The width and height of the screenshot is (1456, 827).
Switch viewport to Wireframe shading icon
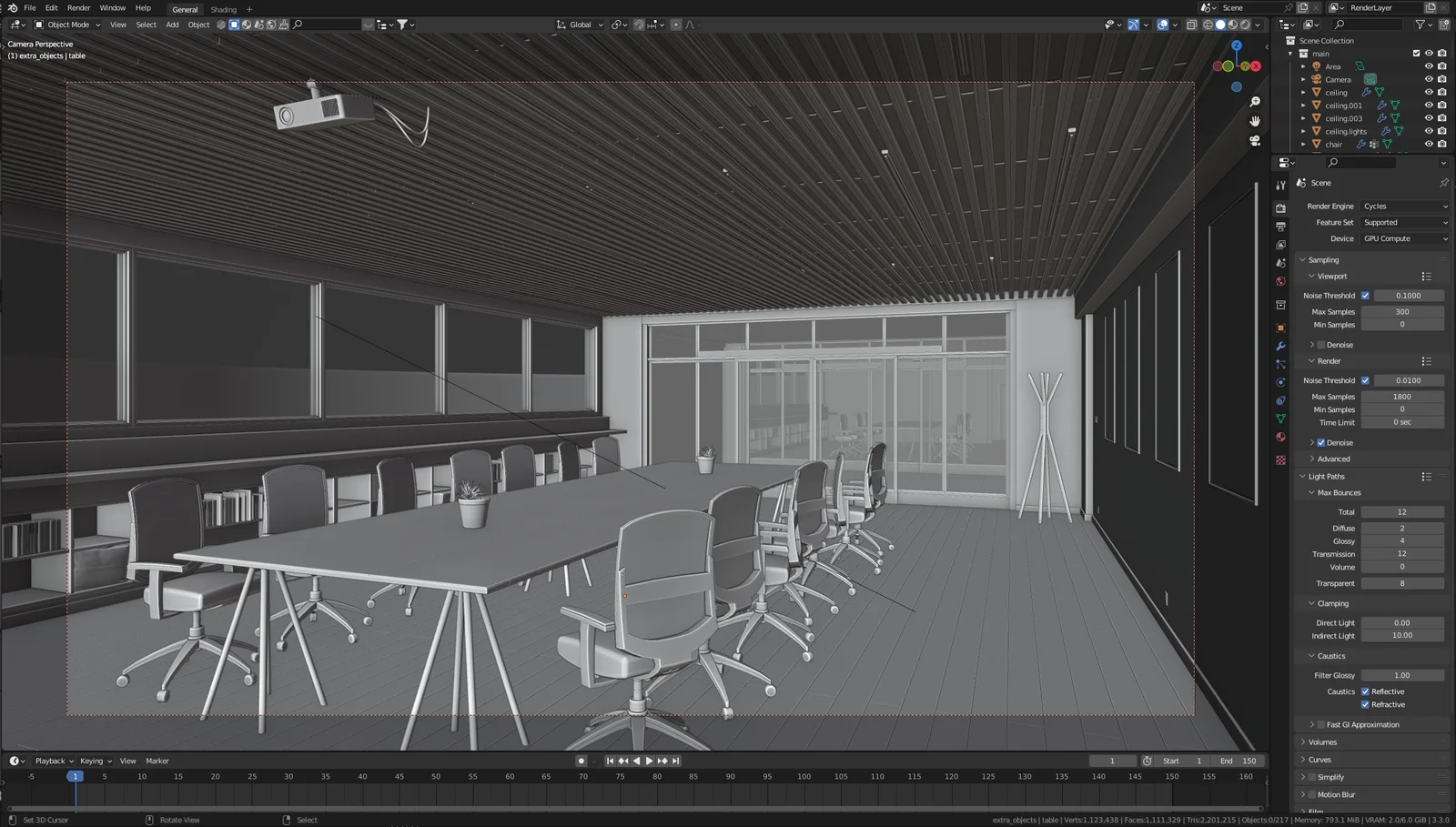coord(1208,25)
